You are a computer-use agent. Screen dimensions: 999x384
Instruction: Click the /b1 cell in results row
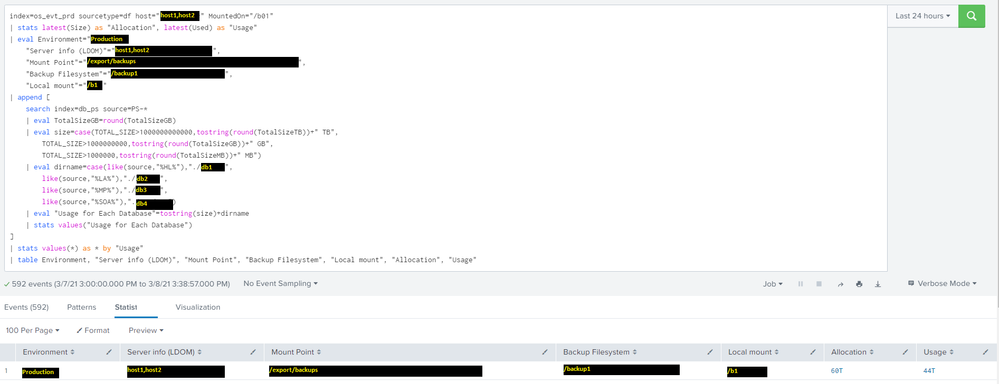(x=747, y=371)
